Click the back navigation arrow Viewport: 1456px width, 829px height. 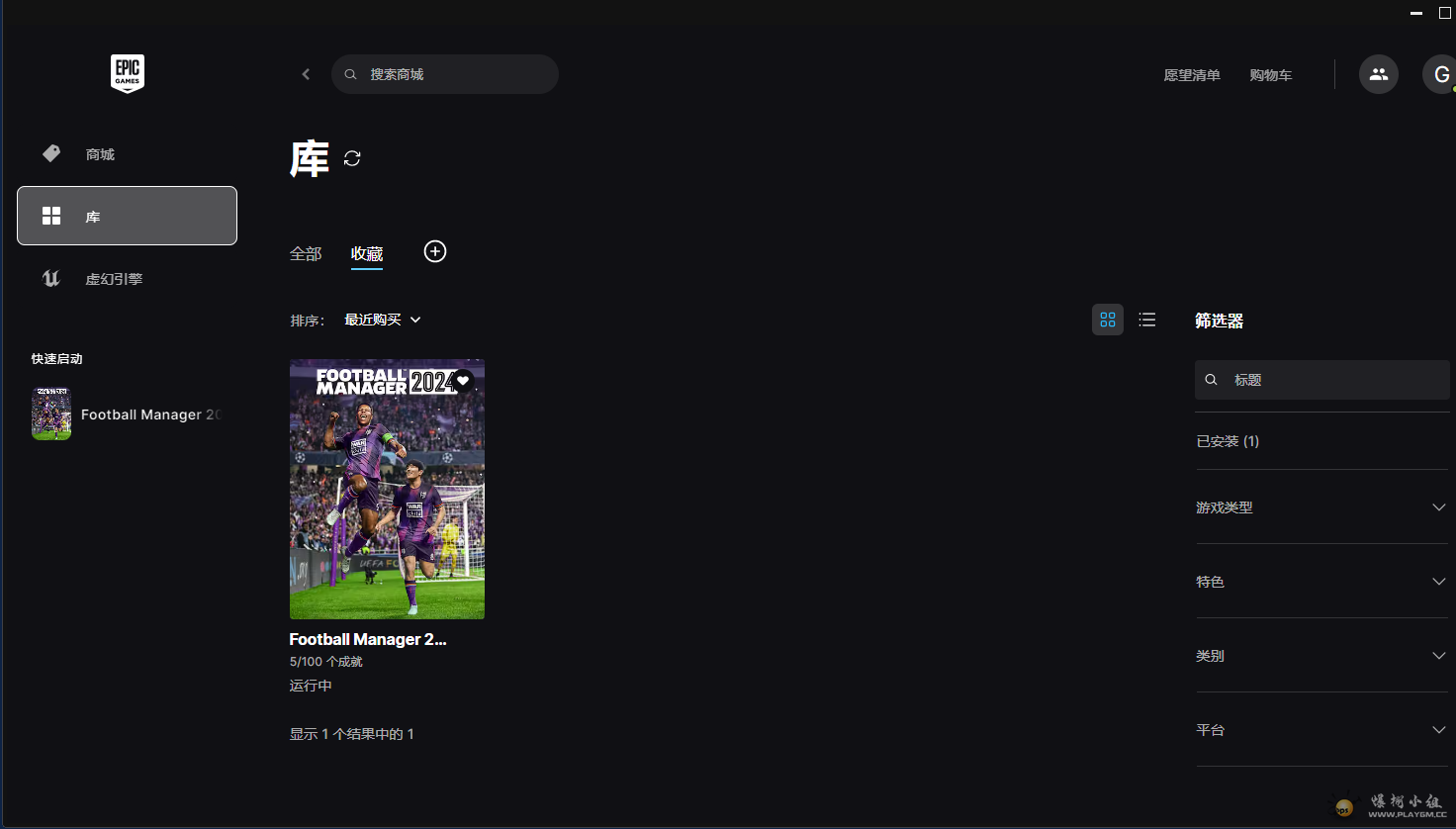click(306, 74)
